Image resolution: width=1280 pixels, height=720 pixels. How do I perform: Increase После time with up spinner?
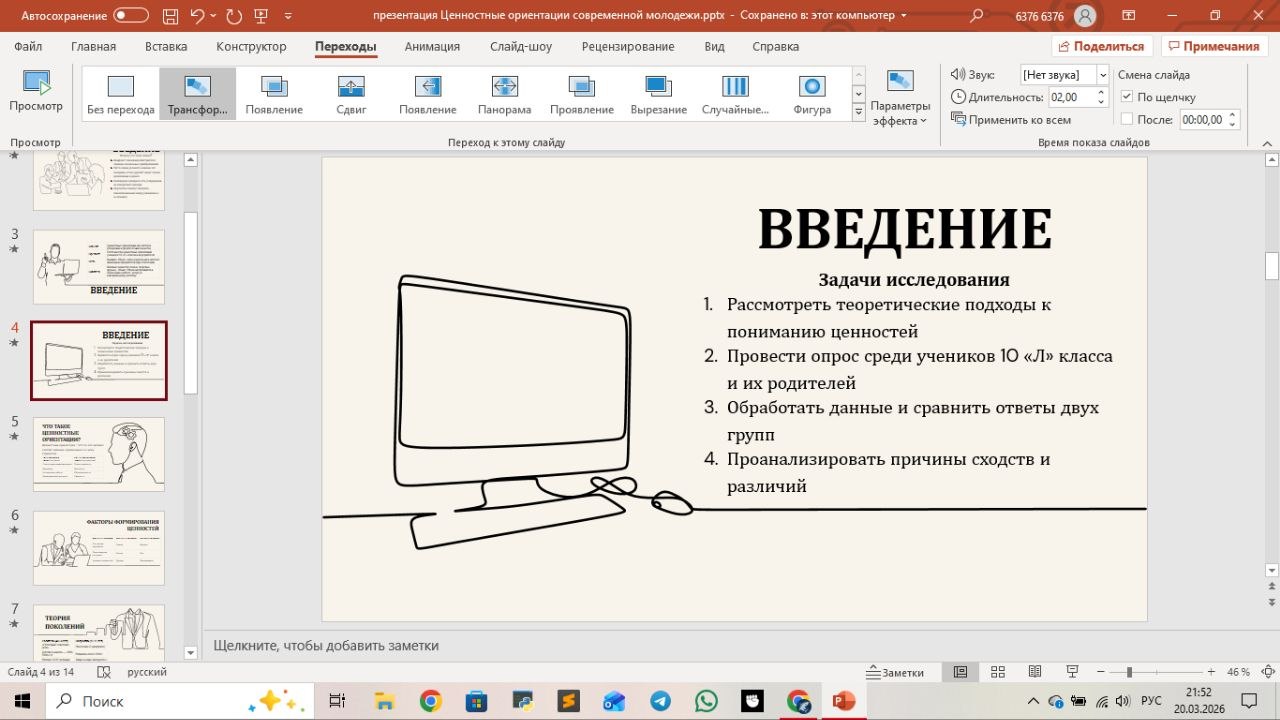pyautogui.click(x=1233, y=115)
